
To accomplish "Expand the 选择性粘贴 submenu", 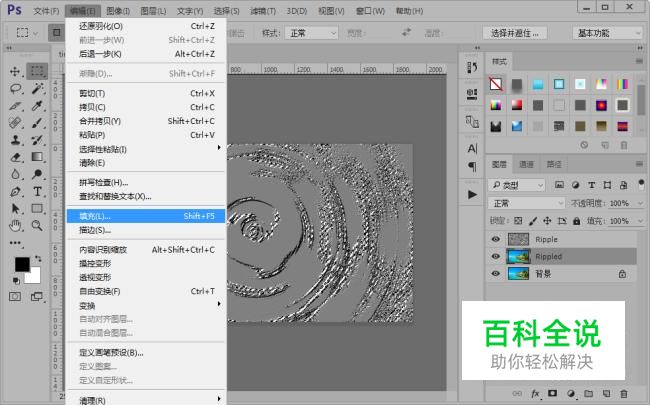I will (x=146, y=149).
